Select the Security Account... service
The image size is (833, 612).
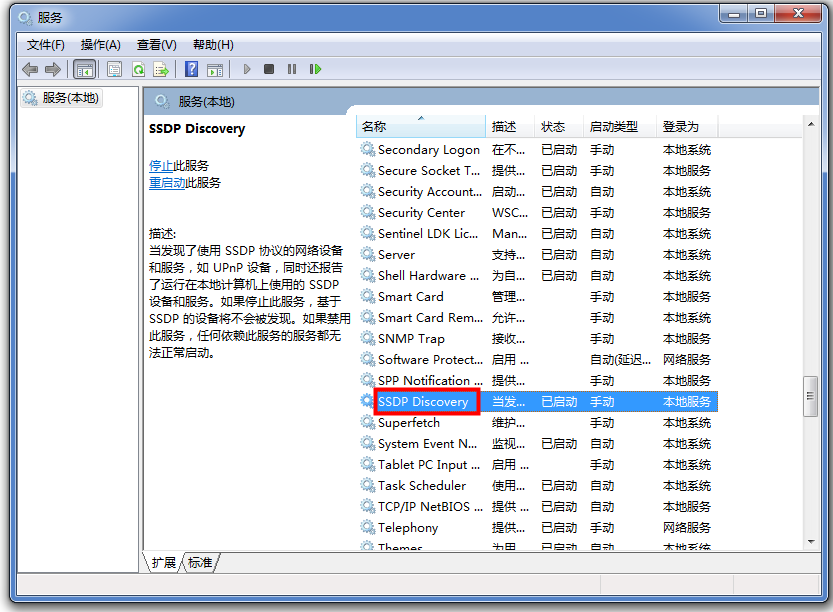coord(430,192)
